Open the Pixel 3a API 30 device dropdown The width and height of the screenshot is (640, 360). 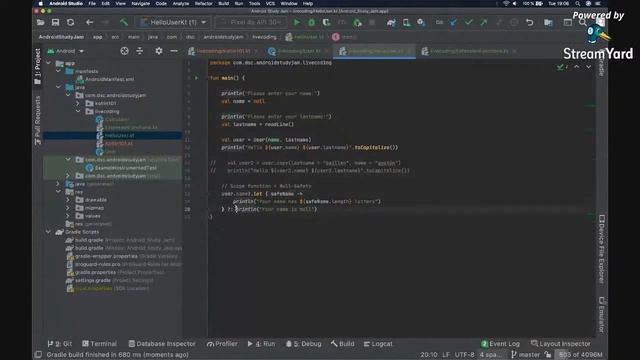point(250,22)
